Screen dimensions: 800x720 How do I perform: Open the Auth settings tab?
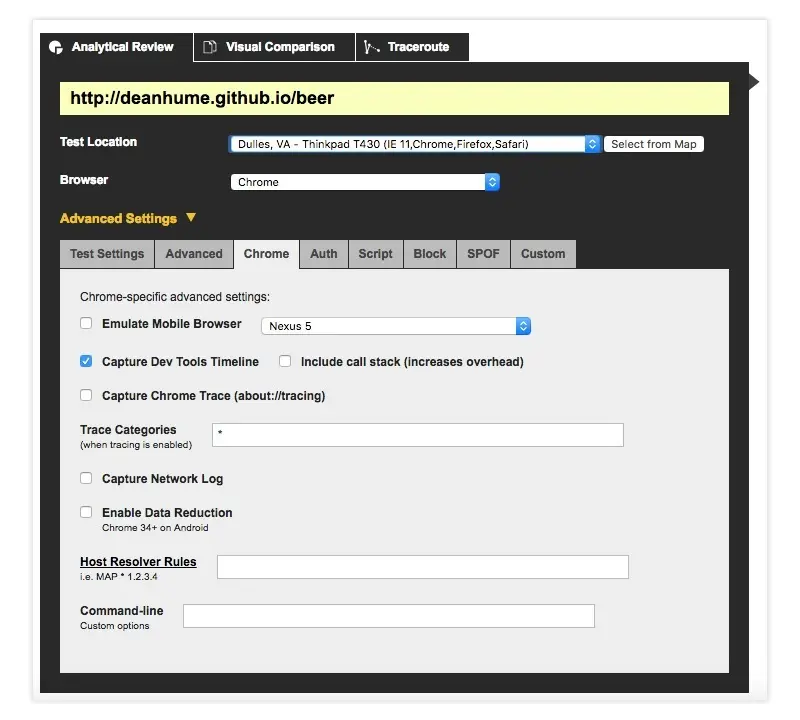pyautogui.click(x=323, y=254)
